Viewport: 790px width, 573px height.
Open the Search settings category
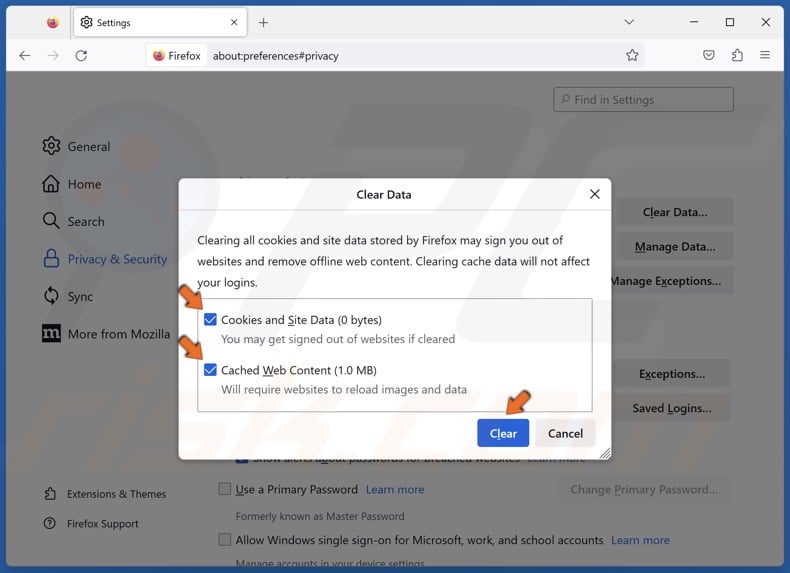coord(74,221)
